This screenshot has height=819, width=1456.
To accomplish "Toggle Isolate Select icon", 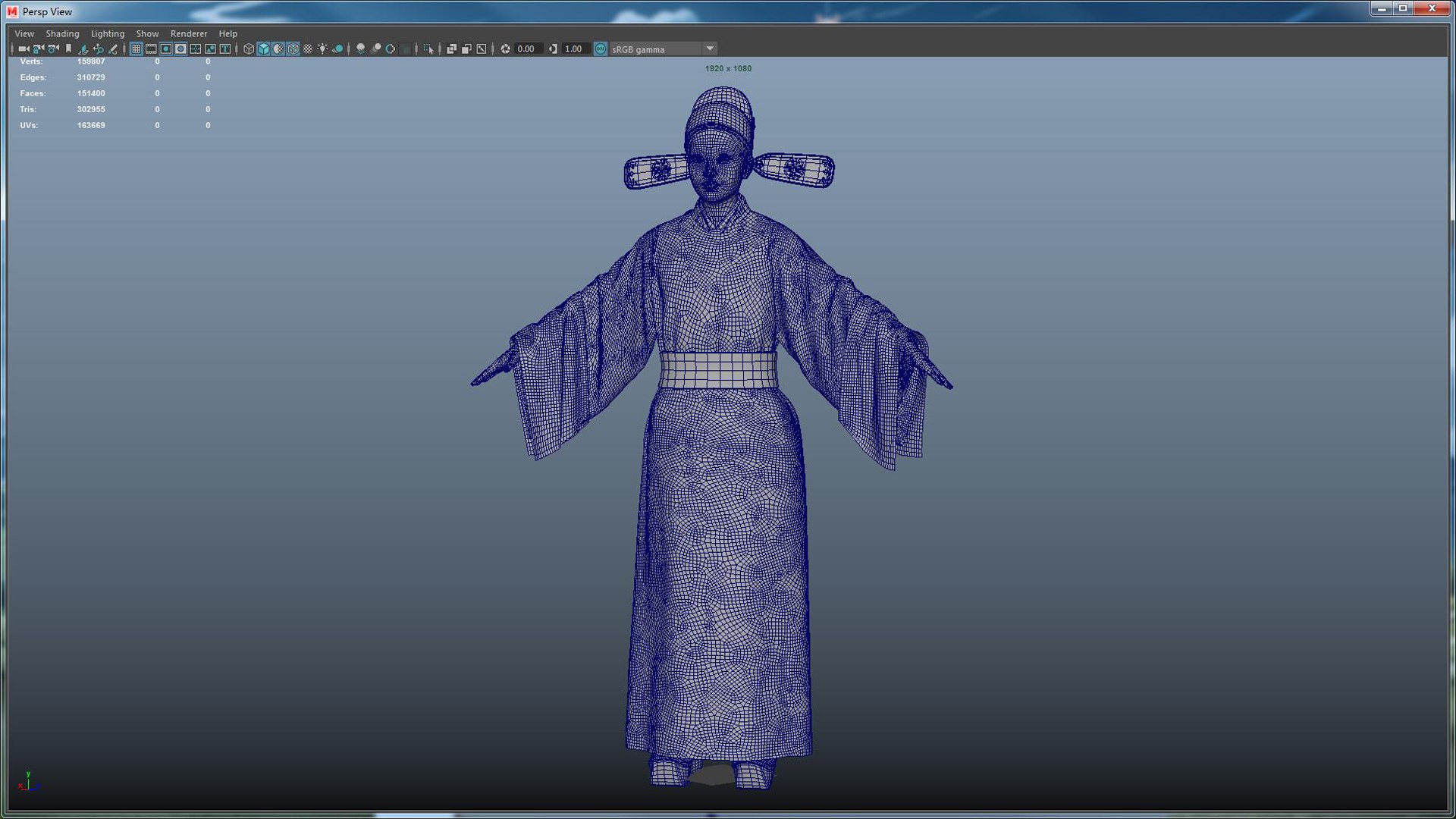I will [x=428, y=49].
